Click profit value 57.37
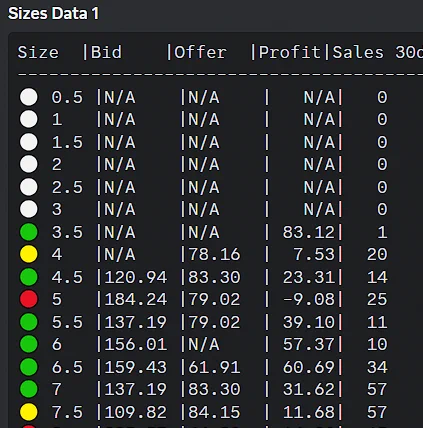This screenshot has width=423, height=428. click(x=309, y=344)
